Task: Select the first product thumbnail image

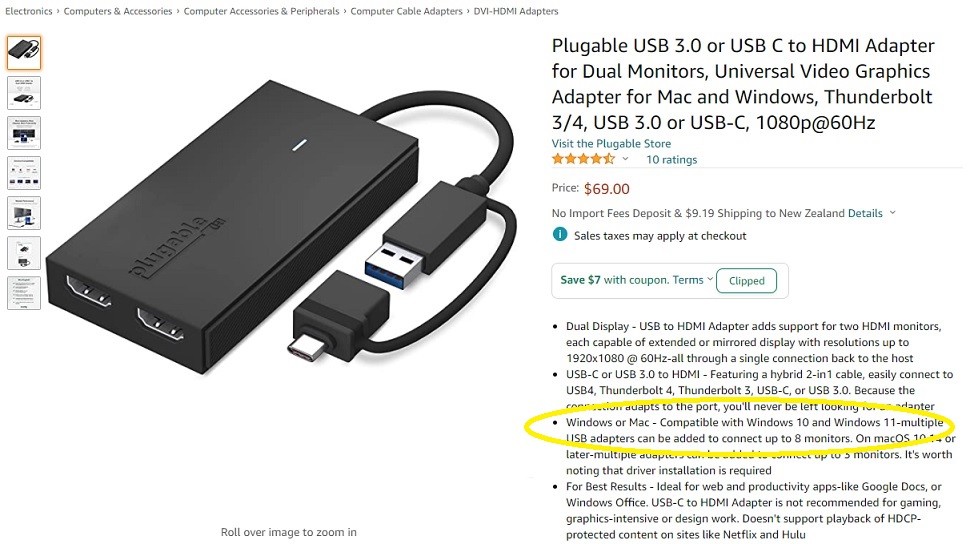Action: point(24,53)
